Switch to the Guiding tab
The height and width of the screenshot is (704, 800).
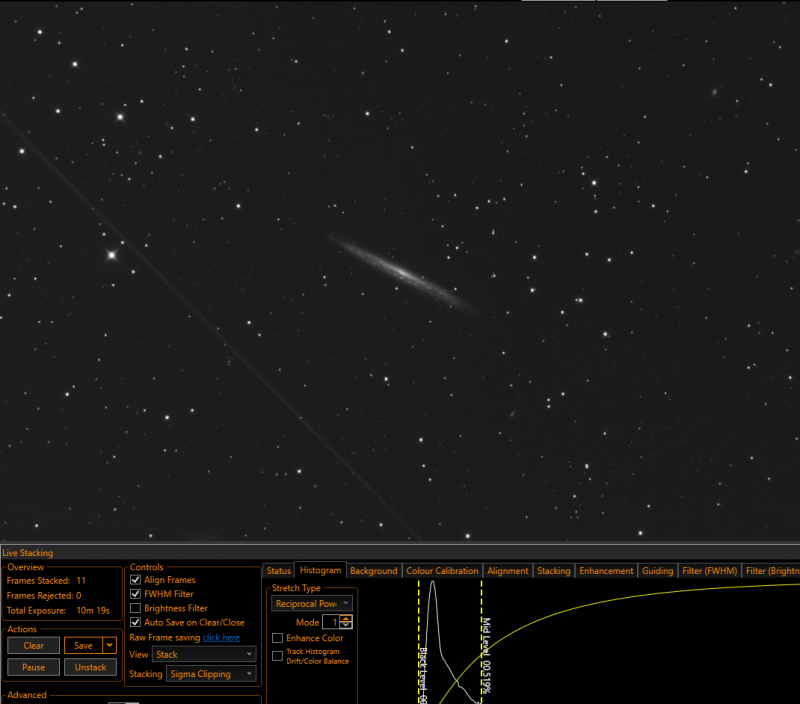pos(658,571)
